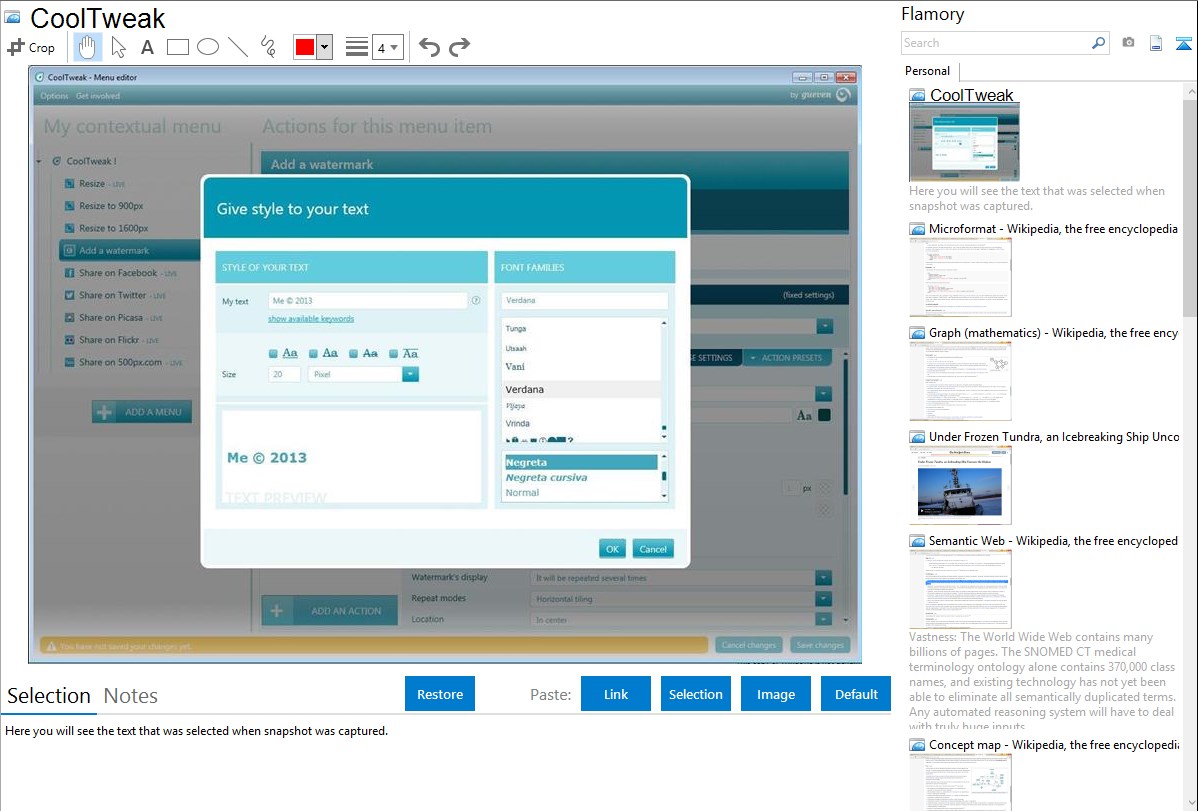Screen dimensions: 1198x811
Task: Pick the ellipse drawing tool
Action: pos(208,47)
